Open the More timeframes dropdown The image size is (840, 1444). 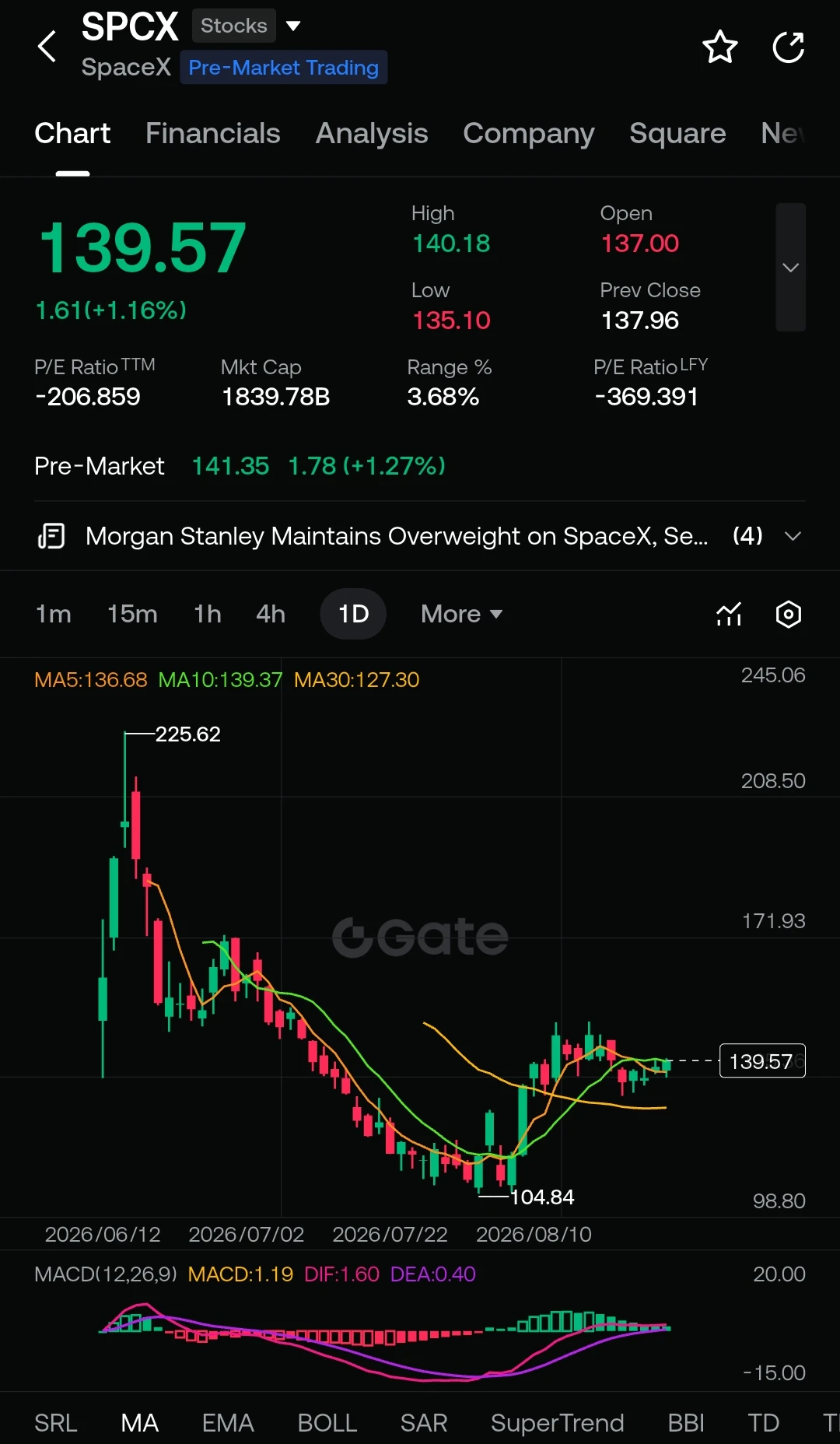461,614
